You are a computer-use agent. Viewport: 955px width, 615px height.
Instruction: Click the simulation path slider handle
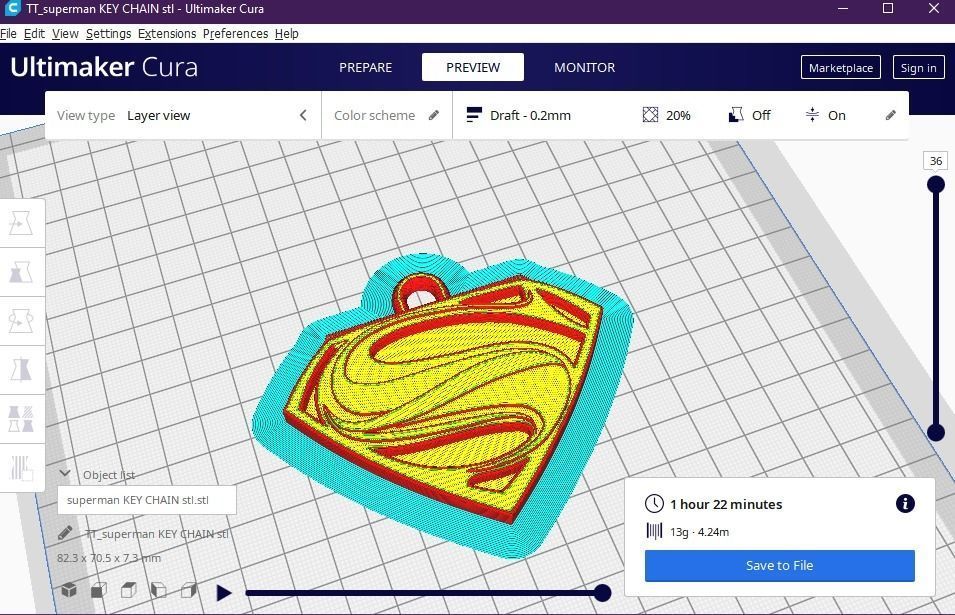[602, 592]
